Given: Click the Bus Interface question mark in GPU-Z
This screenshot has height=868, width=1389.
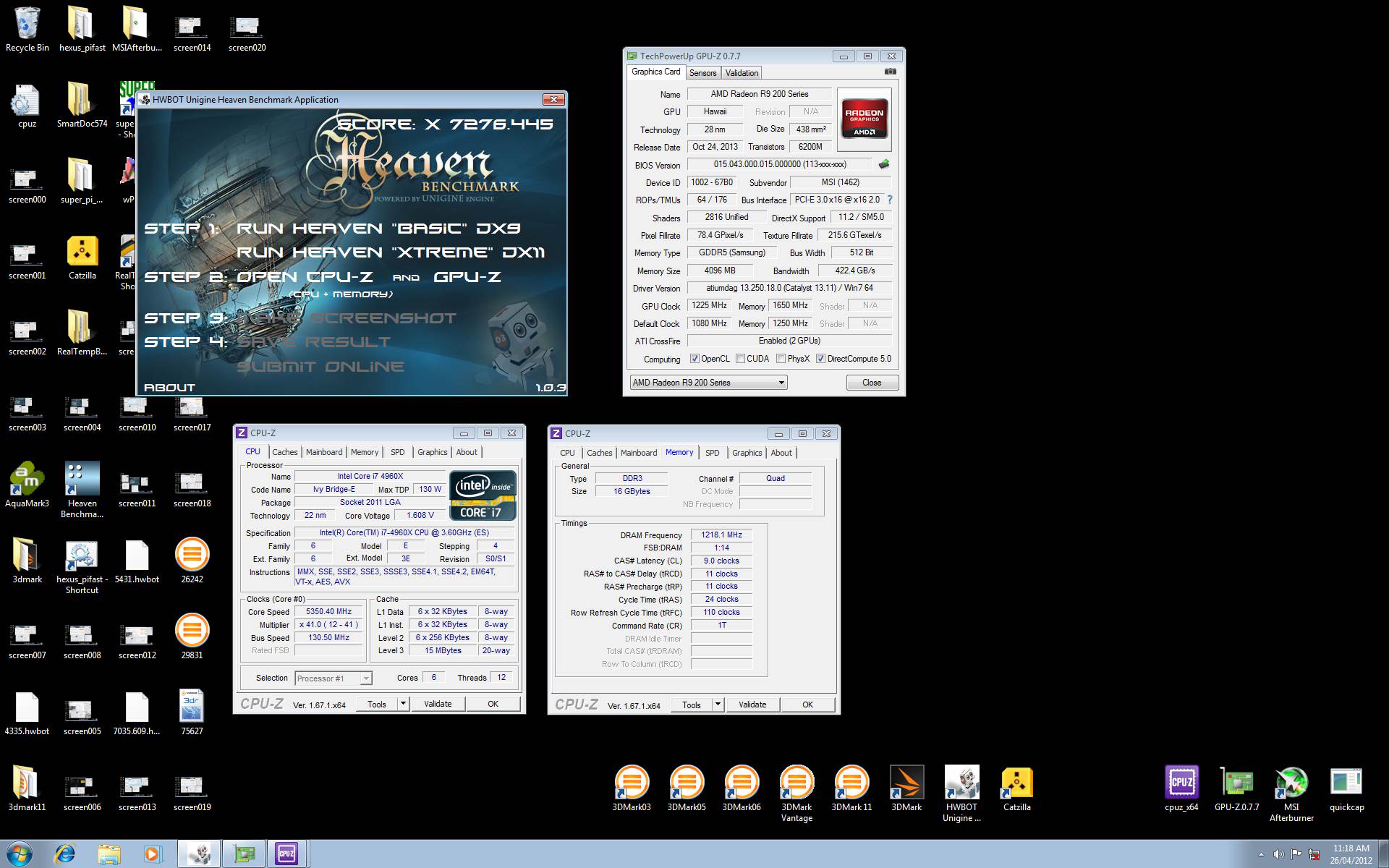Looking at the screenshot, I should coord(890,200).
